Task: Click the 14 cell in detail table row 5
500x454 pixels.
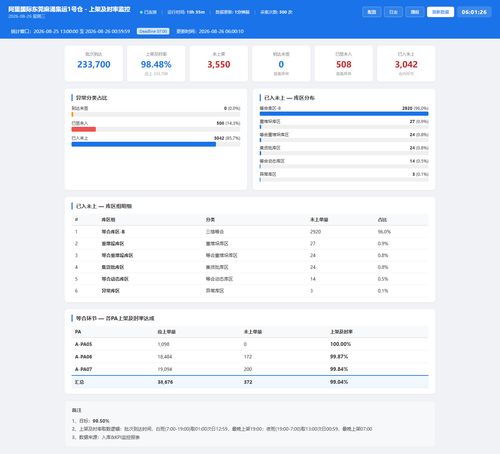Action: click(x=313, y=279)
